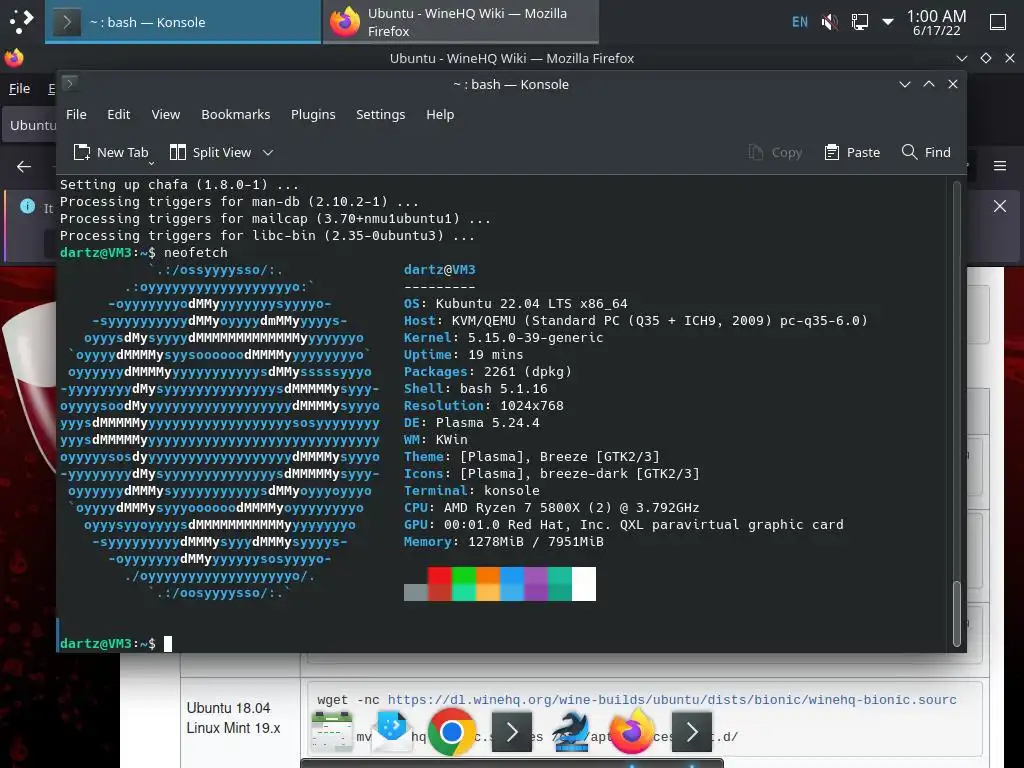Click the 'Plasma 5.24.4' DE line

472,423
